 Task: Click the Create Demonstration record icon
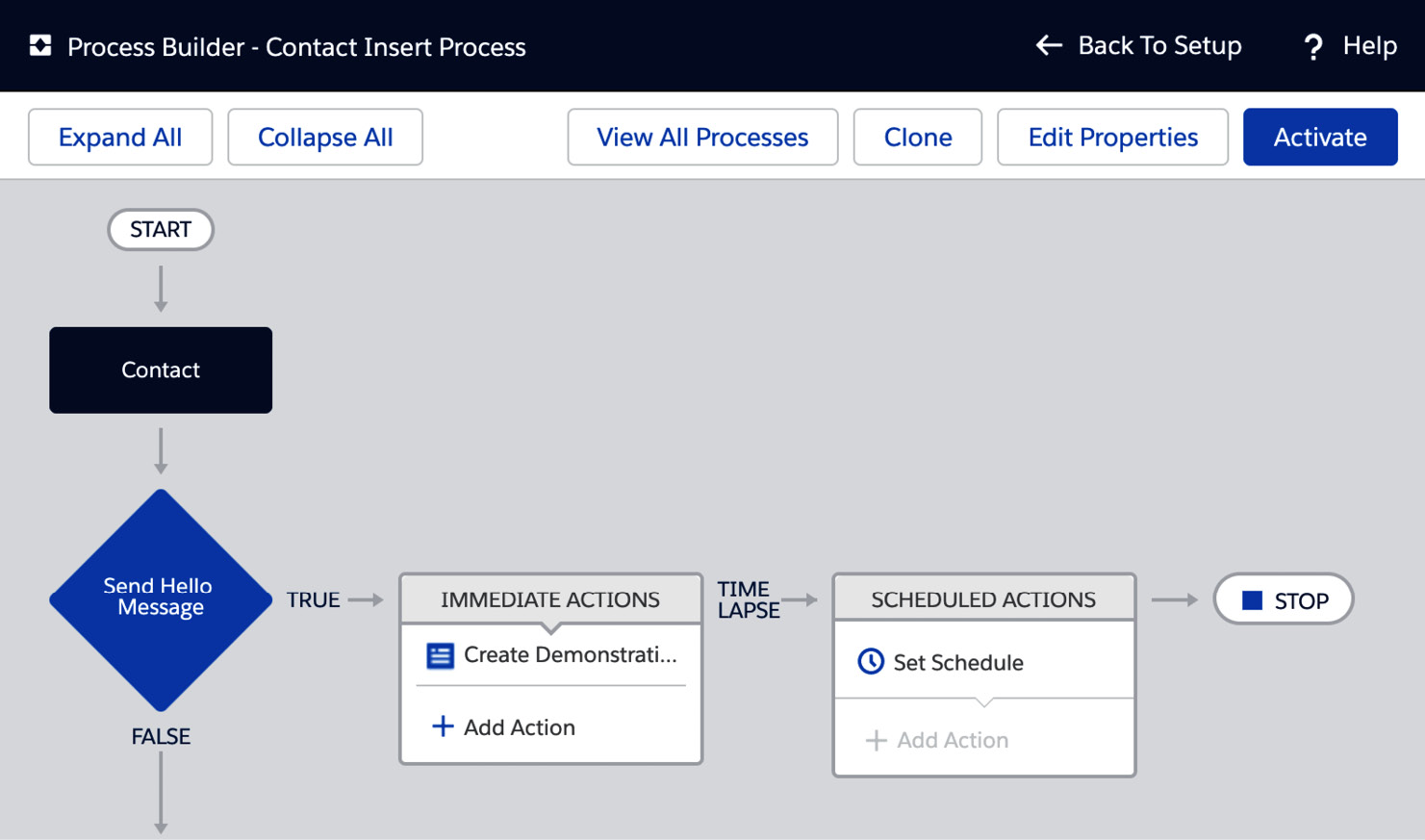(440, 656)
